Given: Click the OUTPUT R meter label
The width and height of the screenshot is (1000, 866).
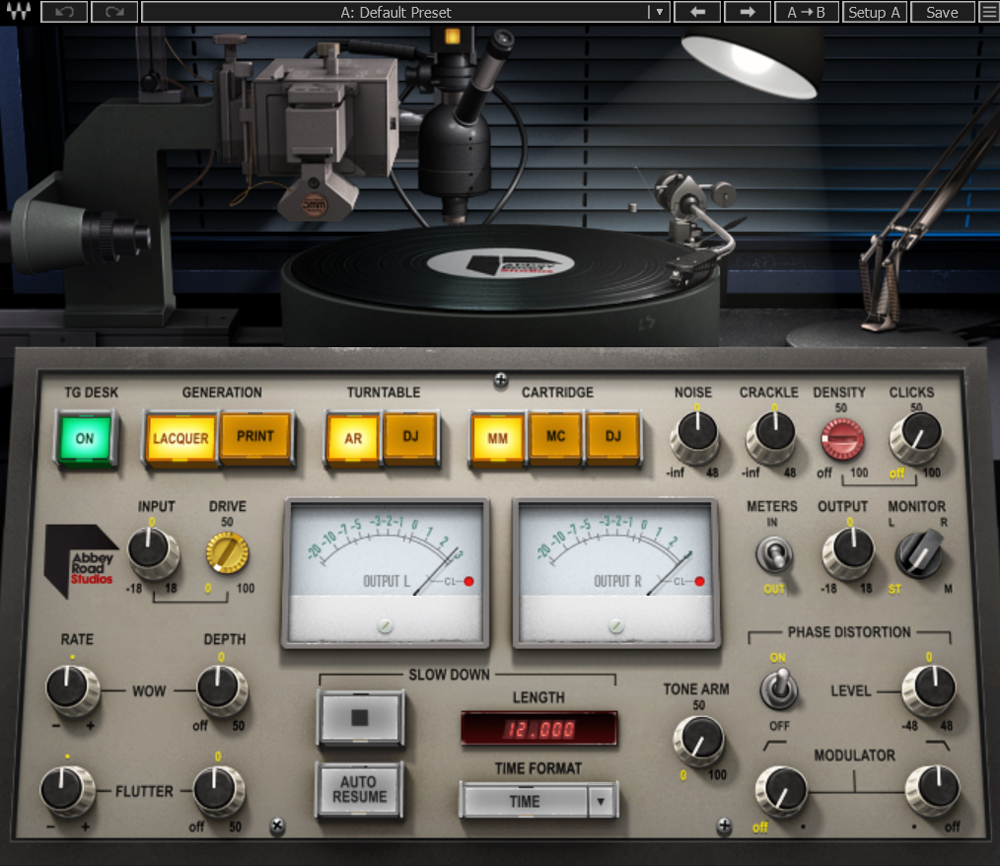Looking at the screenshot, I should click(x=617, y=581).
